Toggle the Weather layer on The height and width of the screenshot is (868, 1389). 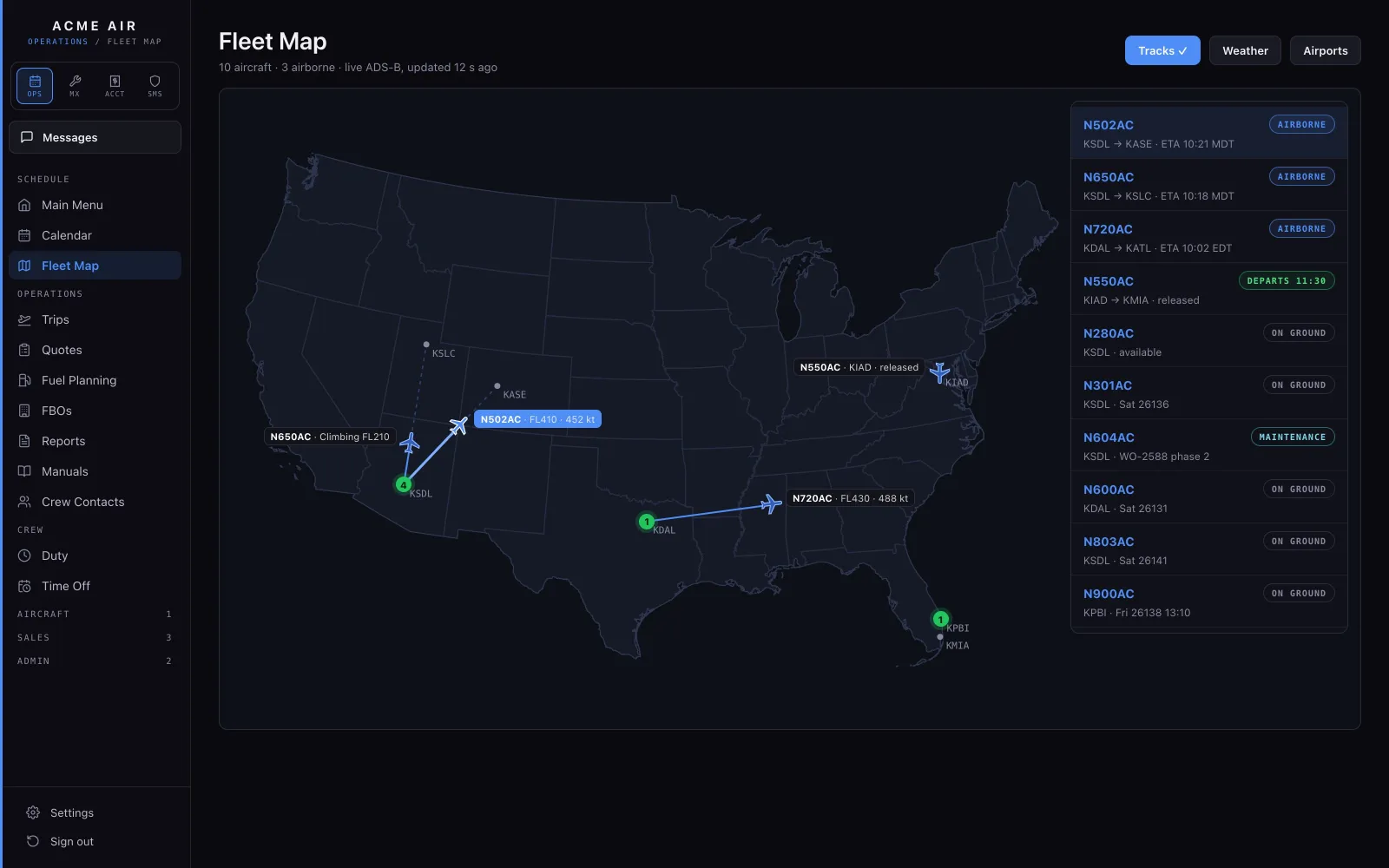tap(1245, 50)
